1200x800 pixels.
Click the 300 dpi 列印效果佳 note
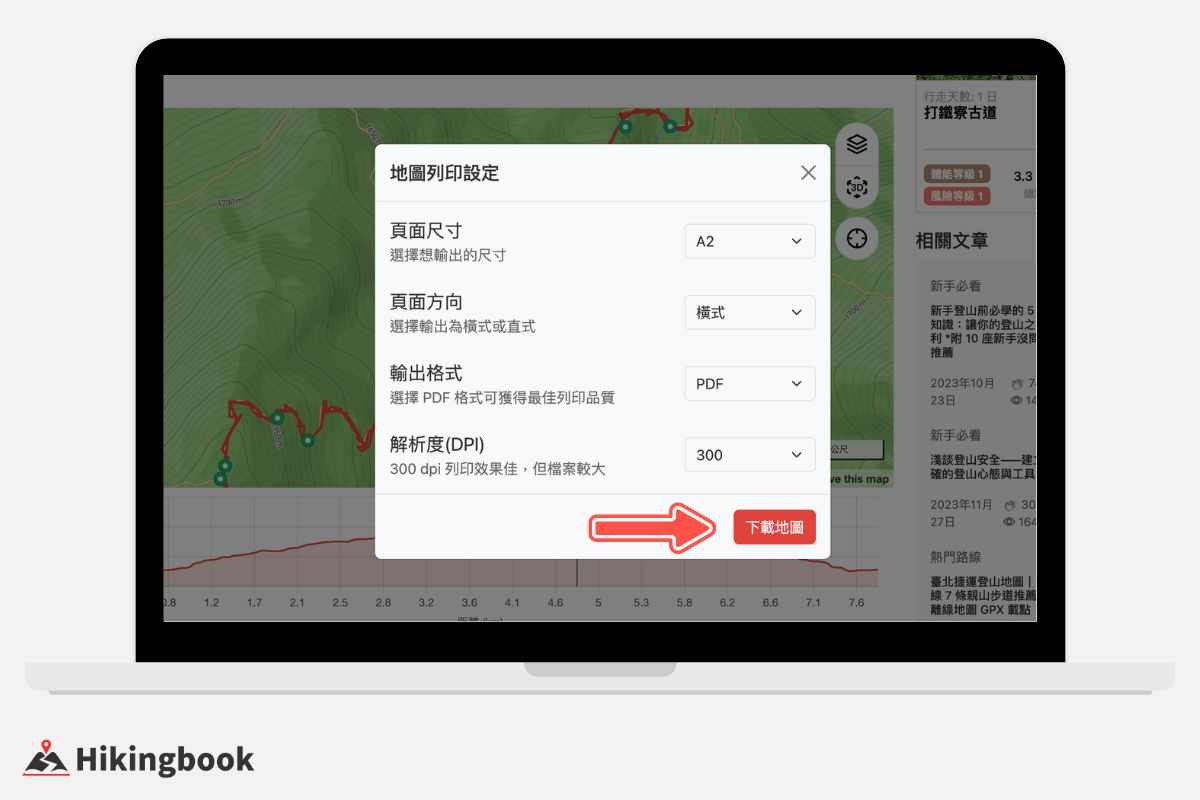pyautogui.click(x=498, y=468)
